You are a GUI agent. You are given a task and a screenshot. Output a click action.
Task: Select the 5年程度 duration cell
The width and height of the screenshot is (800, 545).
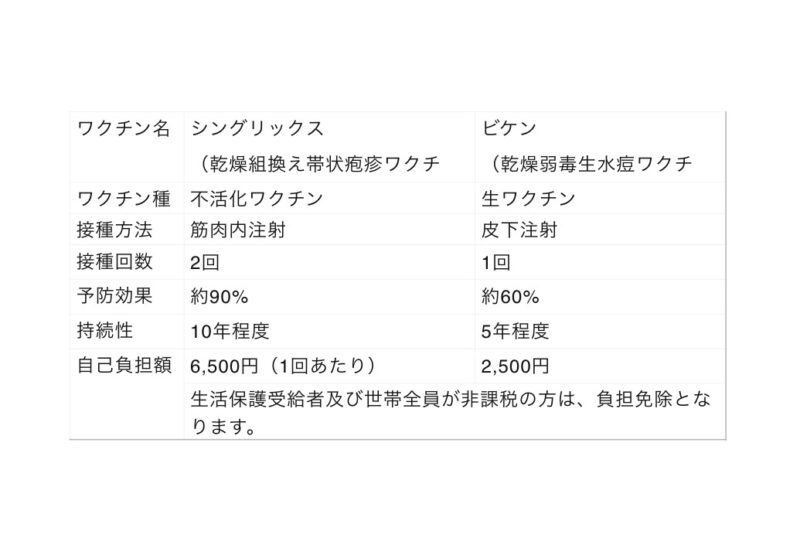(515, 331)
